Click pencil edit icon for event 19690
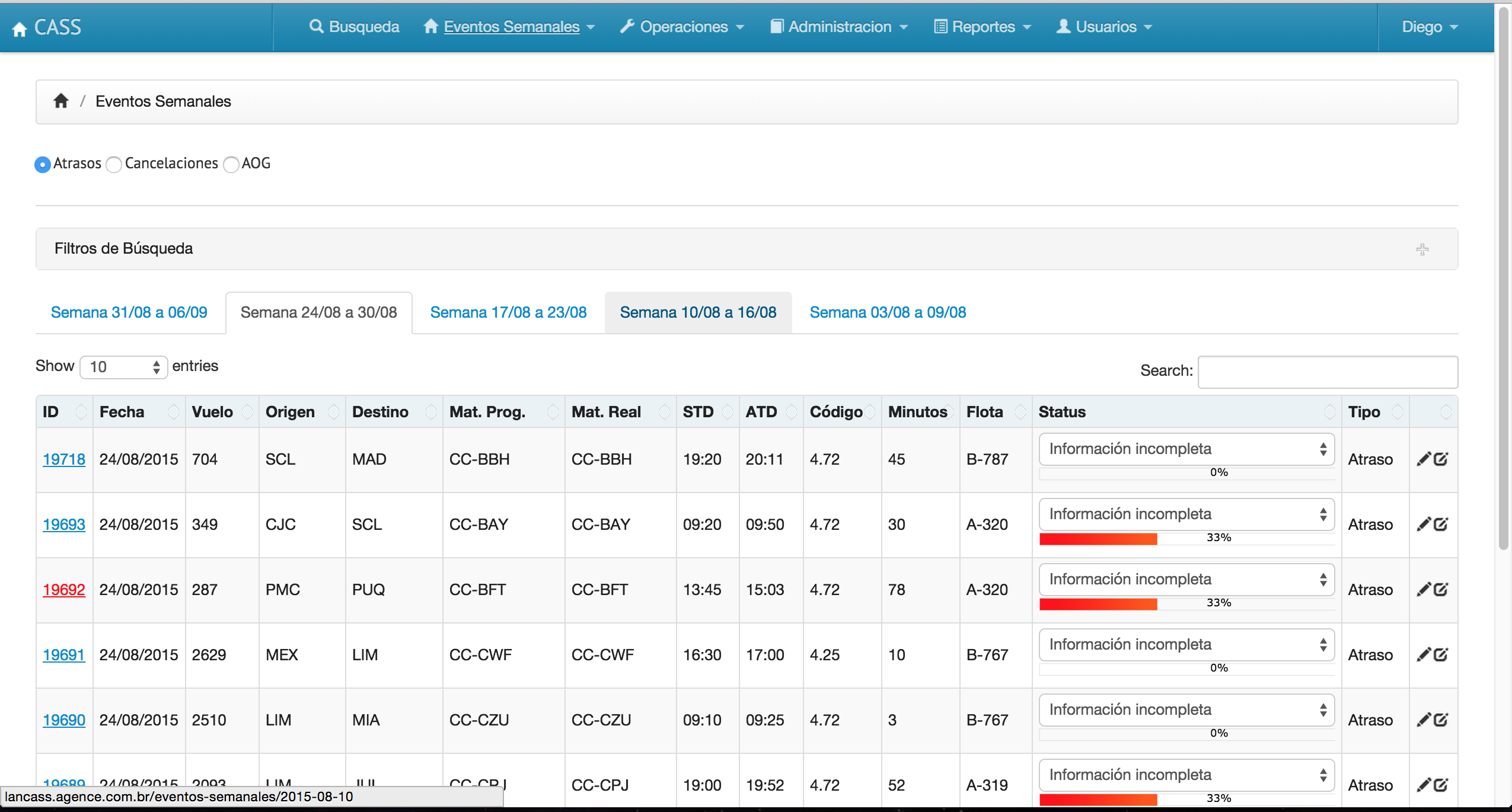1512x812 pixels. (1424, 720)
